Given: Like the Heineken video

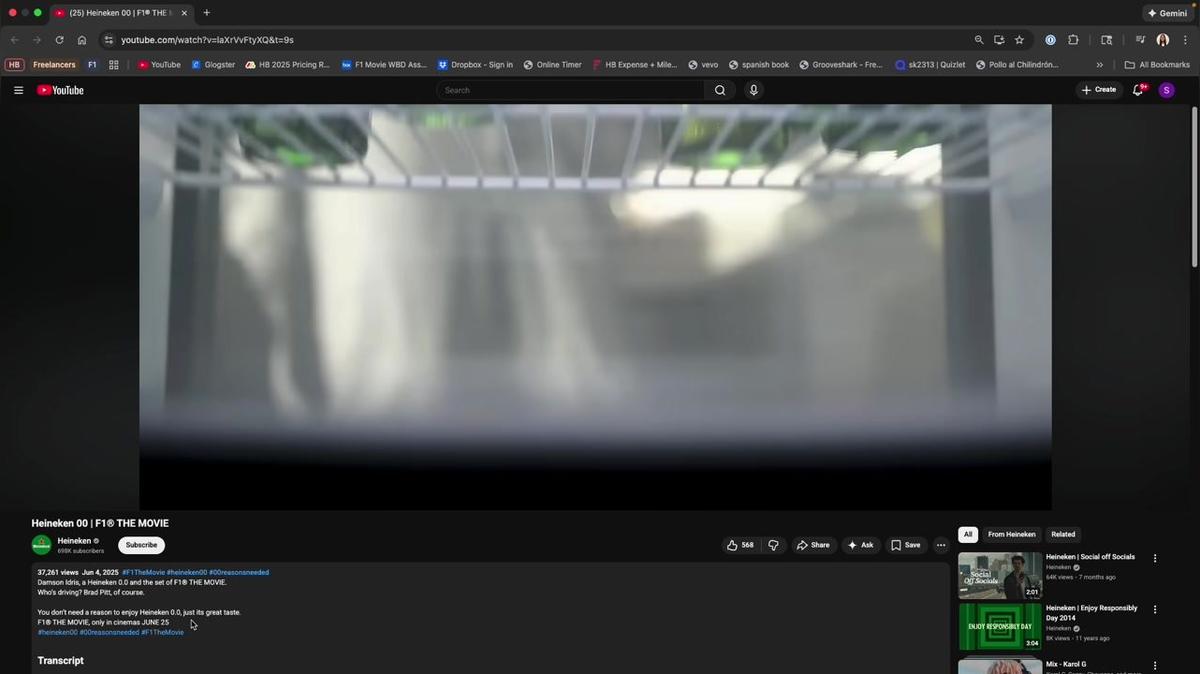Looking at the screenshot, I should 740,545.
